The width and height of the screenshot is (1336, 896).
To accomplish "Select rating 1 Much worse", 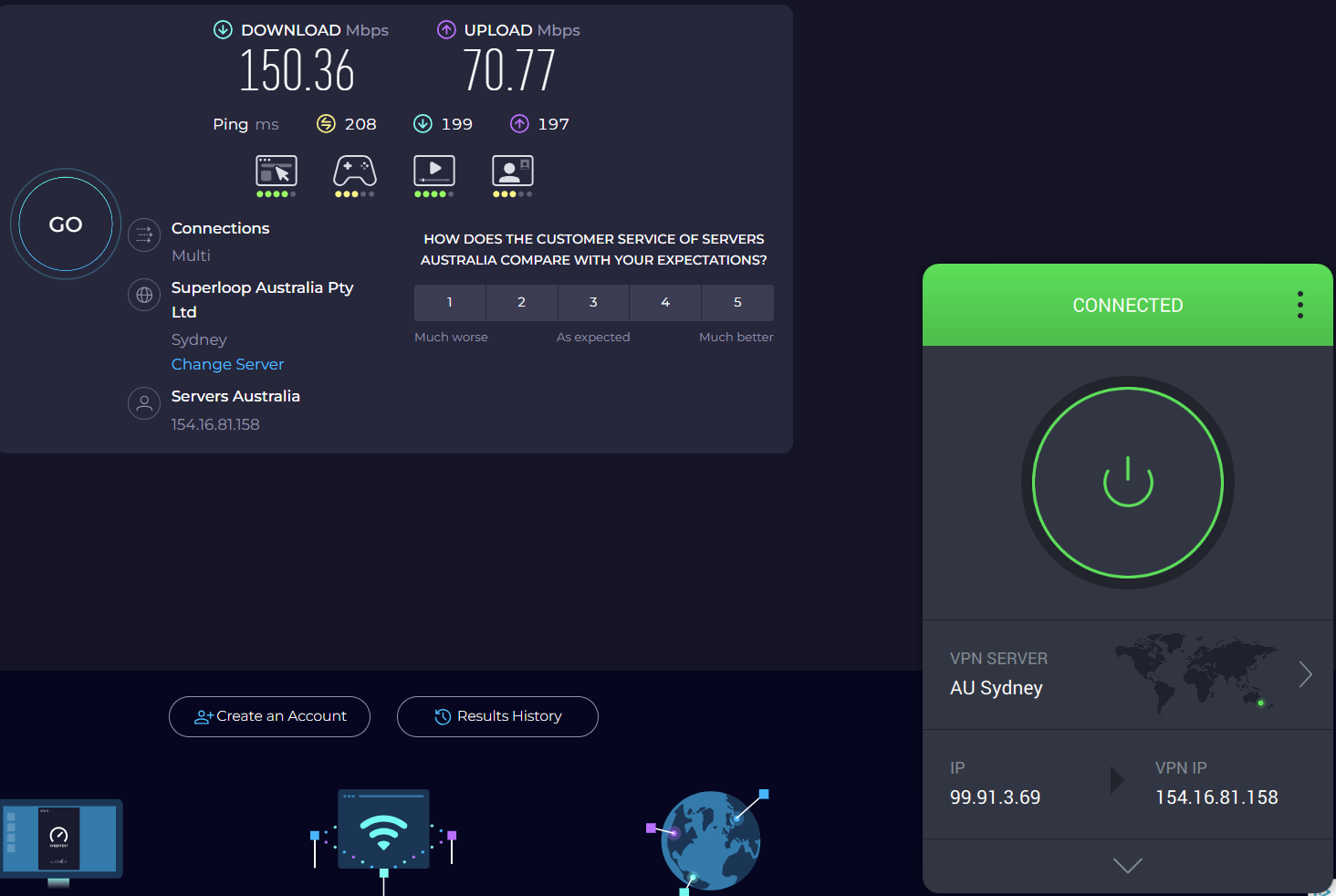I will pos(450,302).
